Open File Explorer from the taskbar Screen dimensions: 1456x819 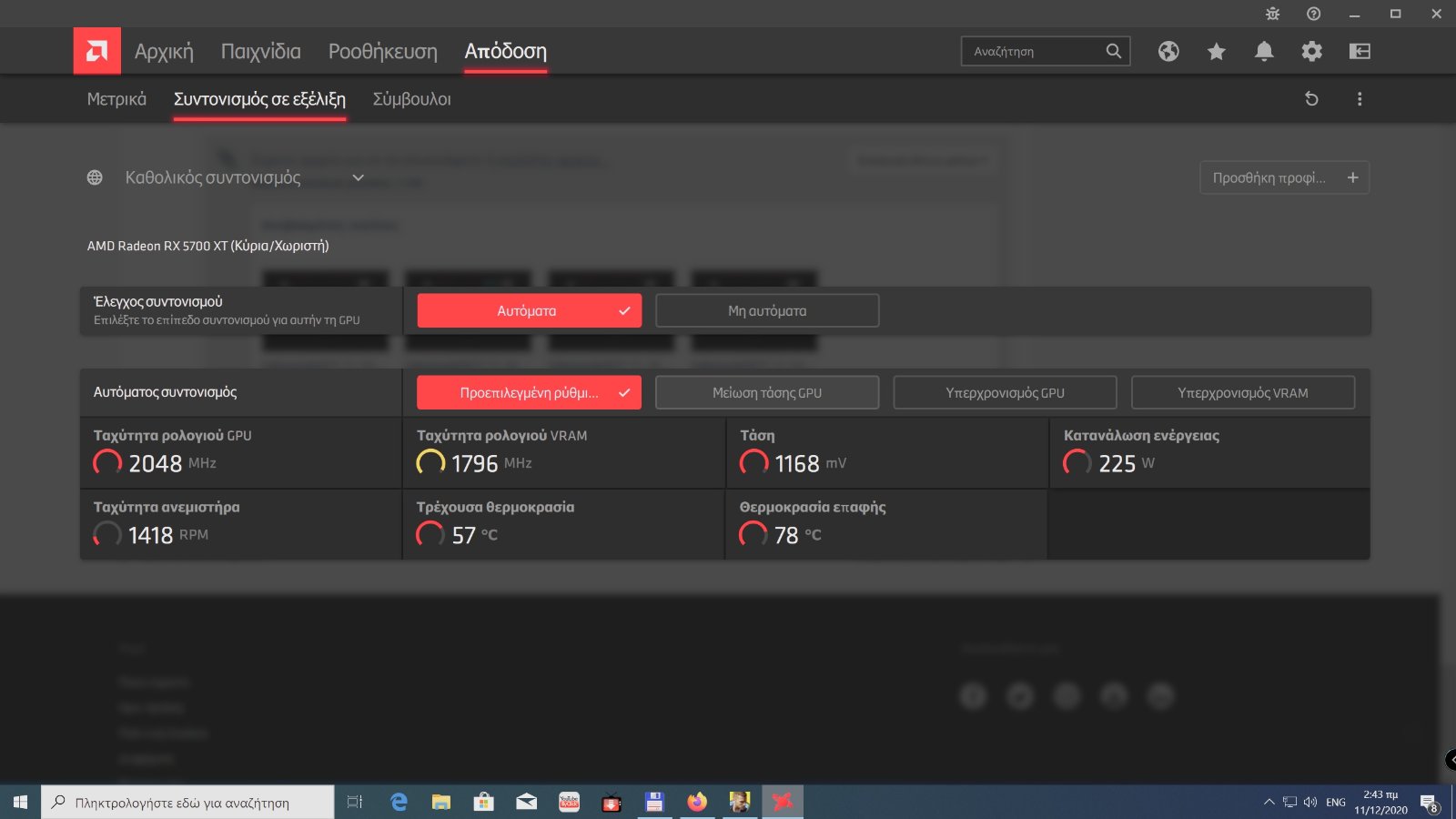click(441, 802)
